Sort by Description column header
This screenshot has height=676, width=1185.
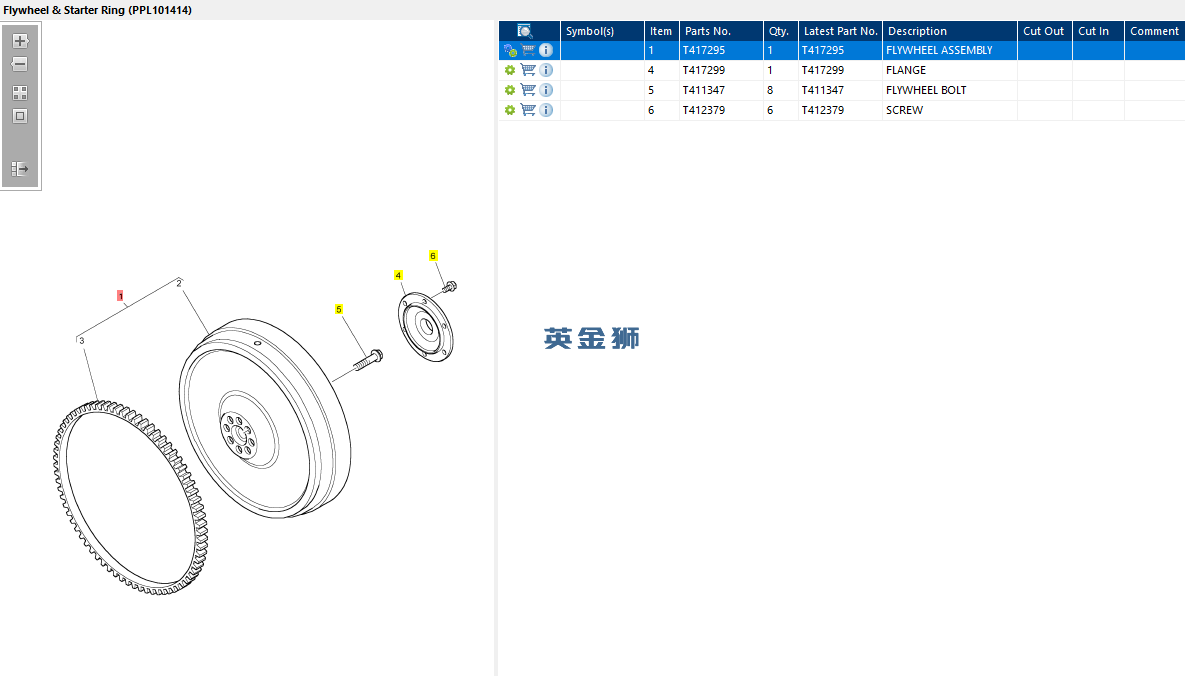point(949,31)
